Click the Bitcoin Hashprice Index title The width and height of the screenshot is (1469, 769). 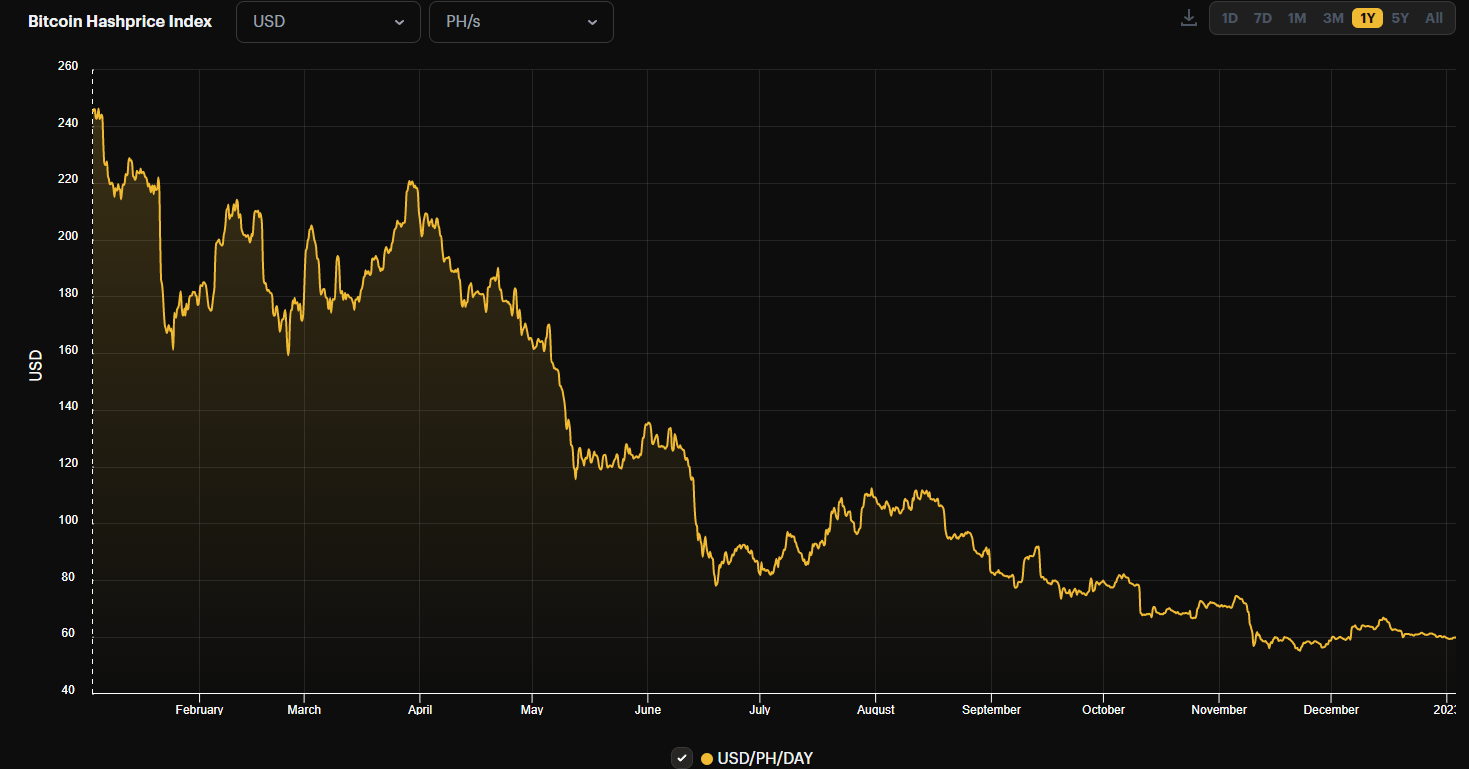120,21
